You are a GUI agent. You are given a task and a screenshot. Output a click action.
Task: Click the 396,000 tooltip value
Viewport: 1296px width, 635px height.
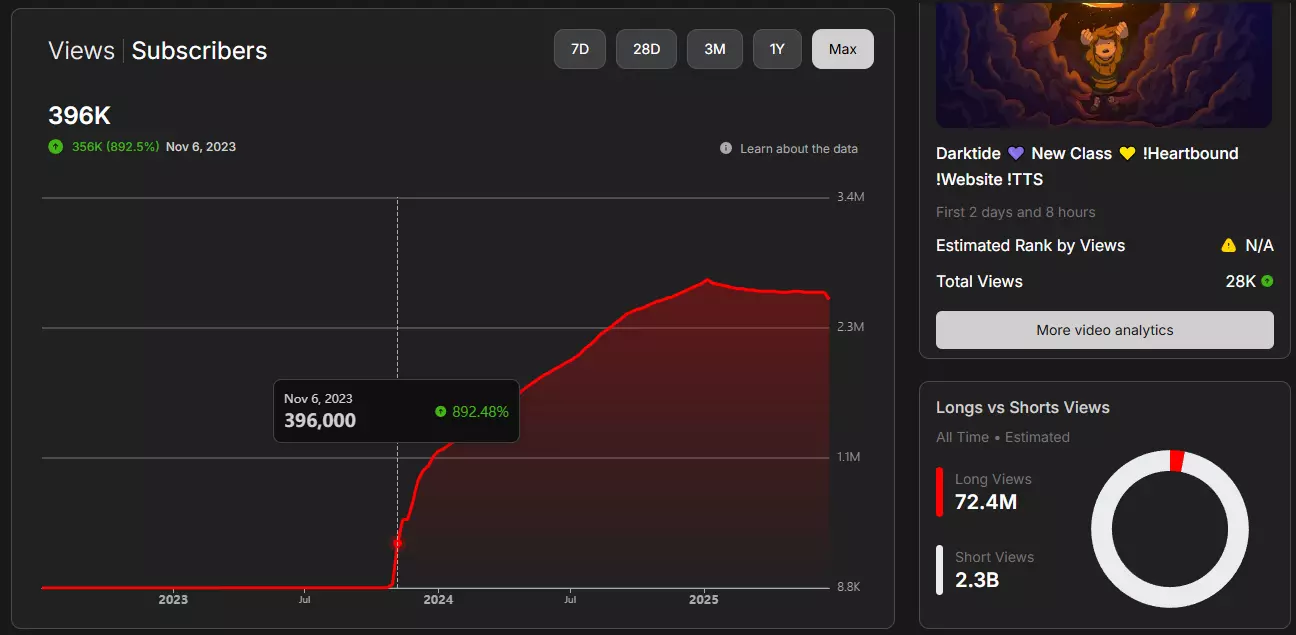pos(320,420)
